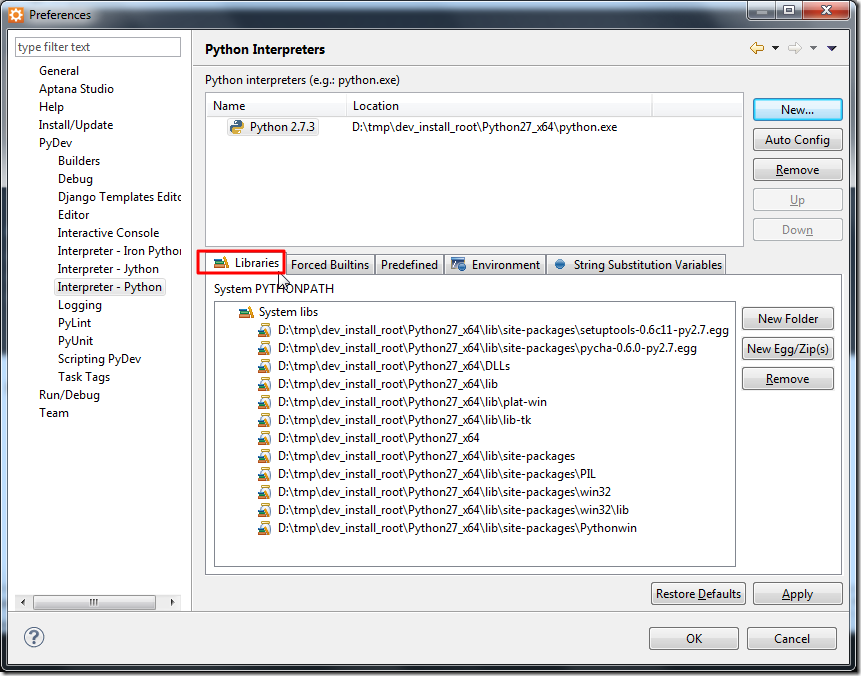Click icon beside the Python27_x64 root path

tap(265, 438)
